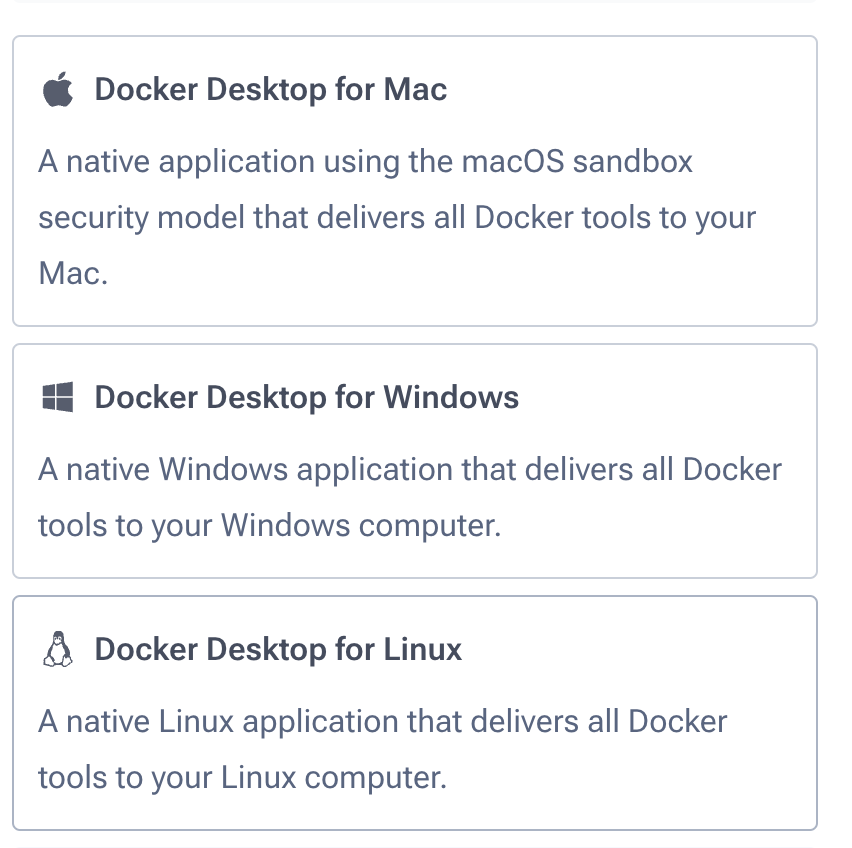Image resolution: width=852 pixels, height=848 pixels.
Task: Click the word 'Windows' in the second heading
Action: (x=451, y=398)
